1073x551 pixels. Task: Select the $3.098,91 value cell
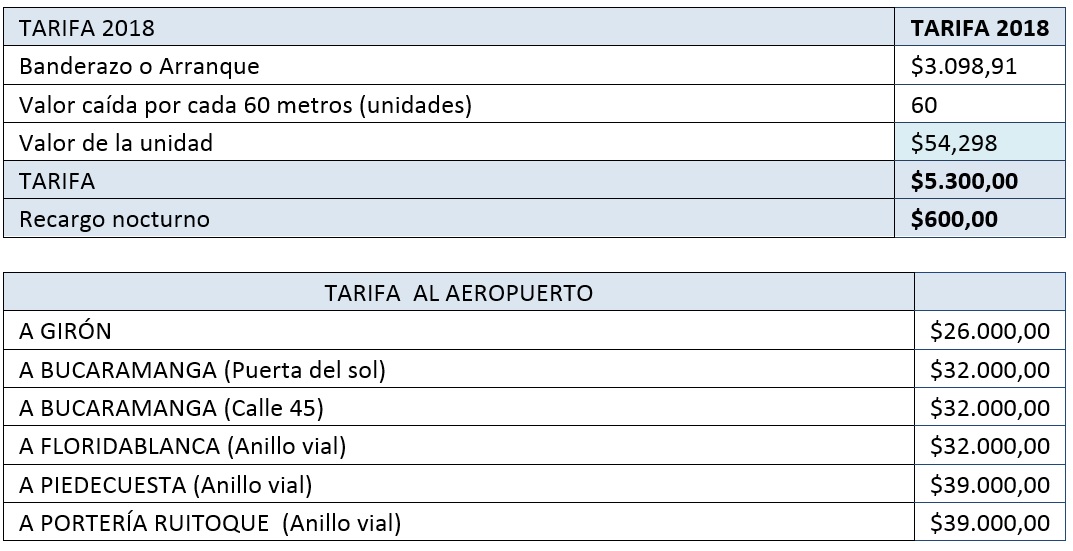pos(980,66)
